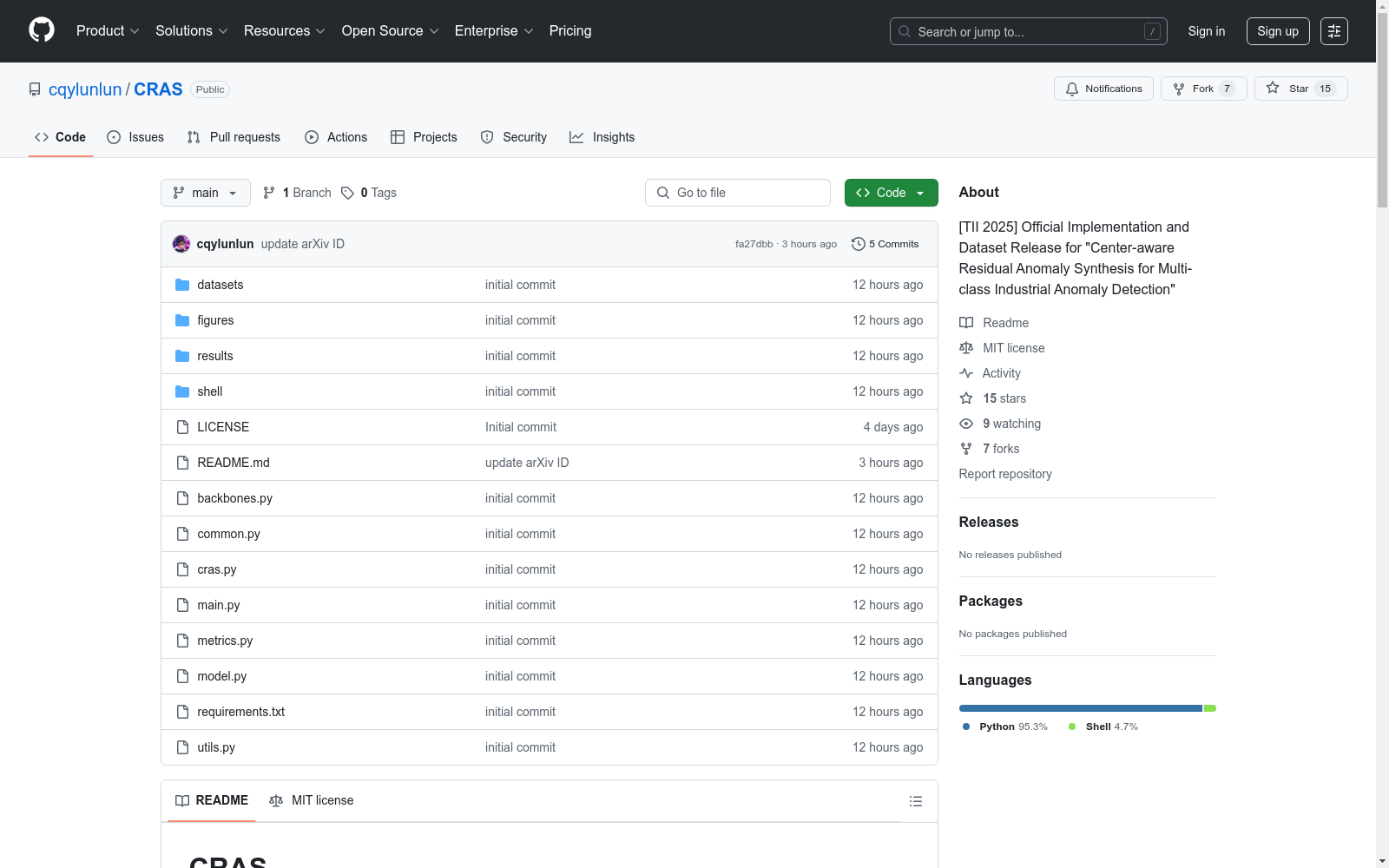Screen dimensions: 1389x868
Task: Click the cqylunlun user avatar
Action: (181, 244)
